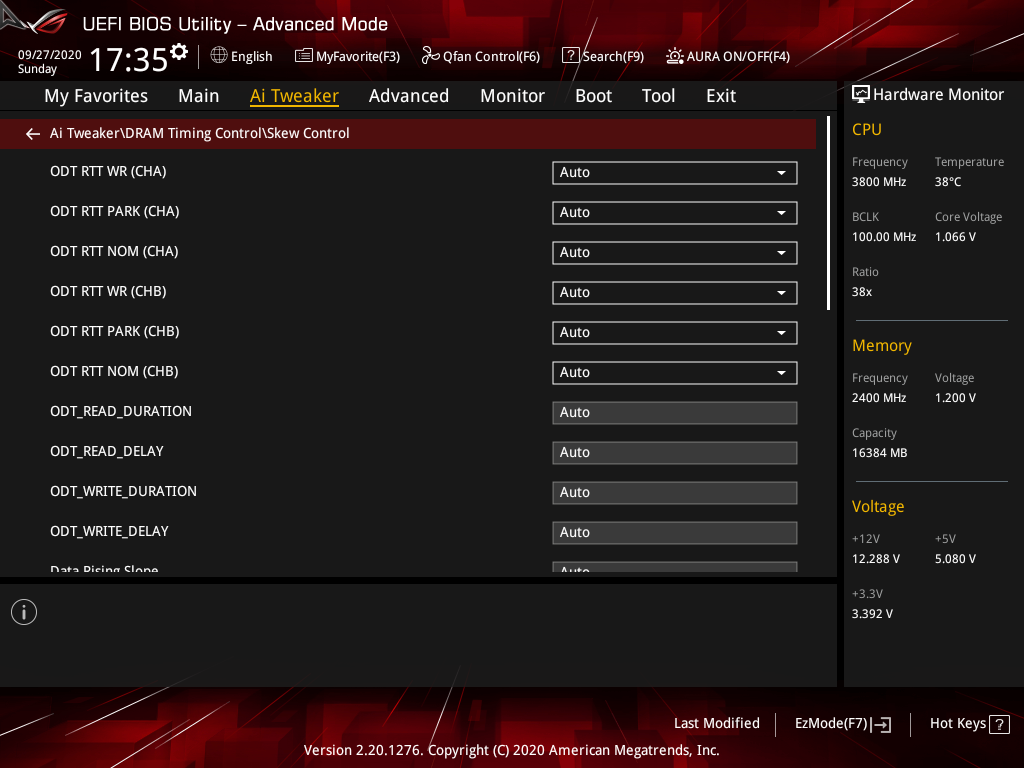
Task: Click ODT_READ_DELAY input field
Action: point(675,453)
